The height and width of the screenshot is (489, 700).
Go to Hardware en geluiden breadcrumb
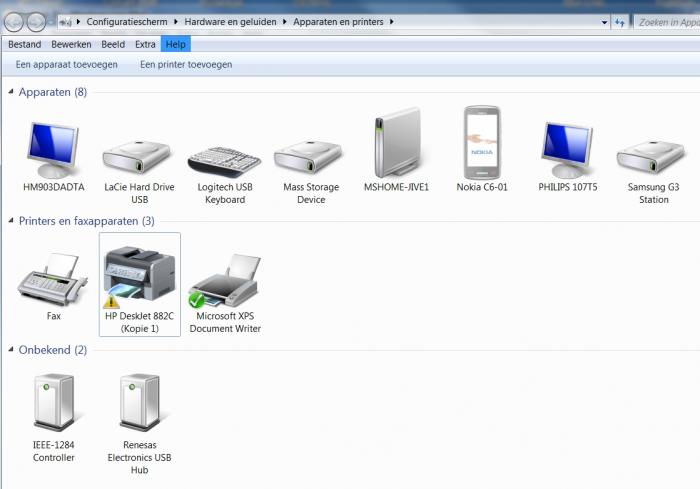tap(230, 21)
